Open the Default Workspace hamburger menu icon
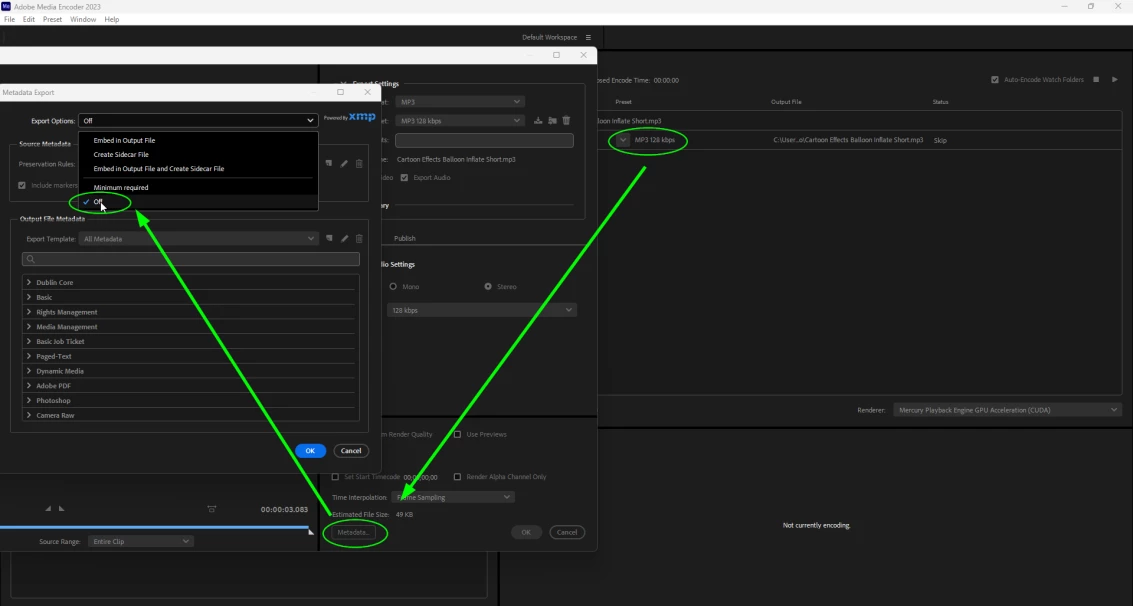1133x606 pixels. coord(588,38)
